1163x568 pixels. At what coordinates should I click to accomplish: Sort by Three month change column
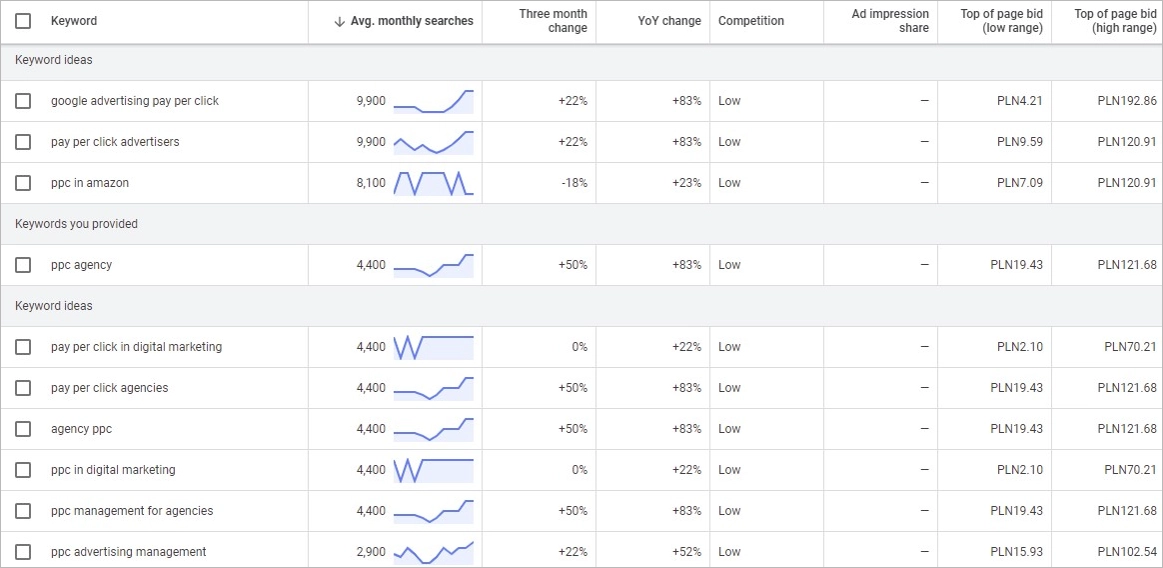click(553, 21)
